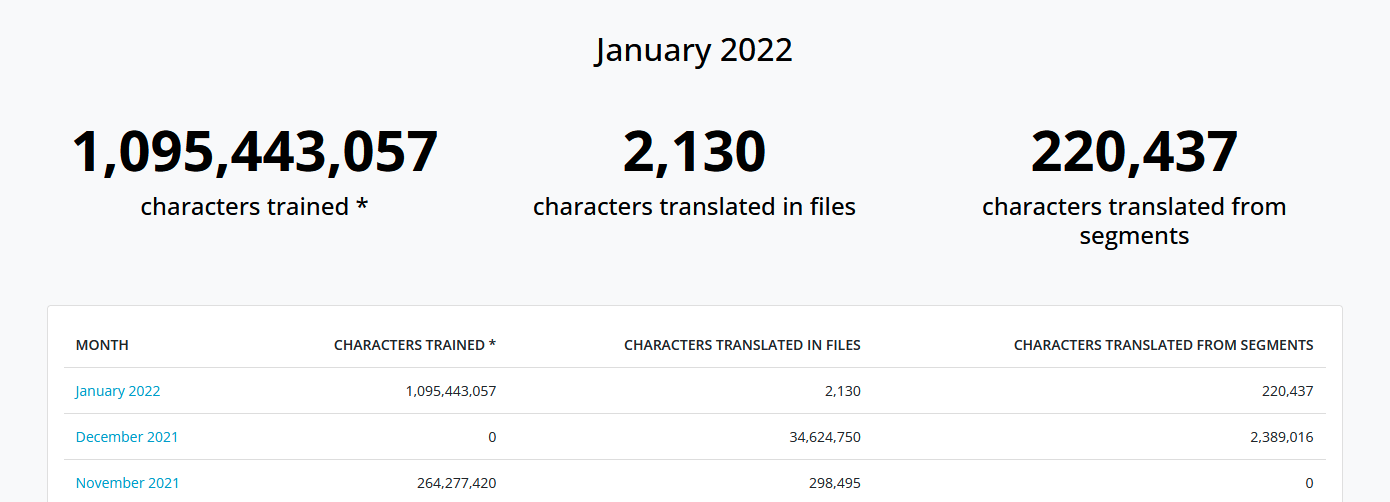Screen dimensions: 1390x502
Task: Click the large 2,130 headline number
Action: coord(694,152)
